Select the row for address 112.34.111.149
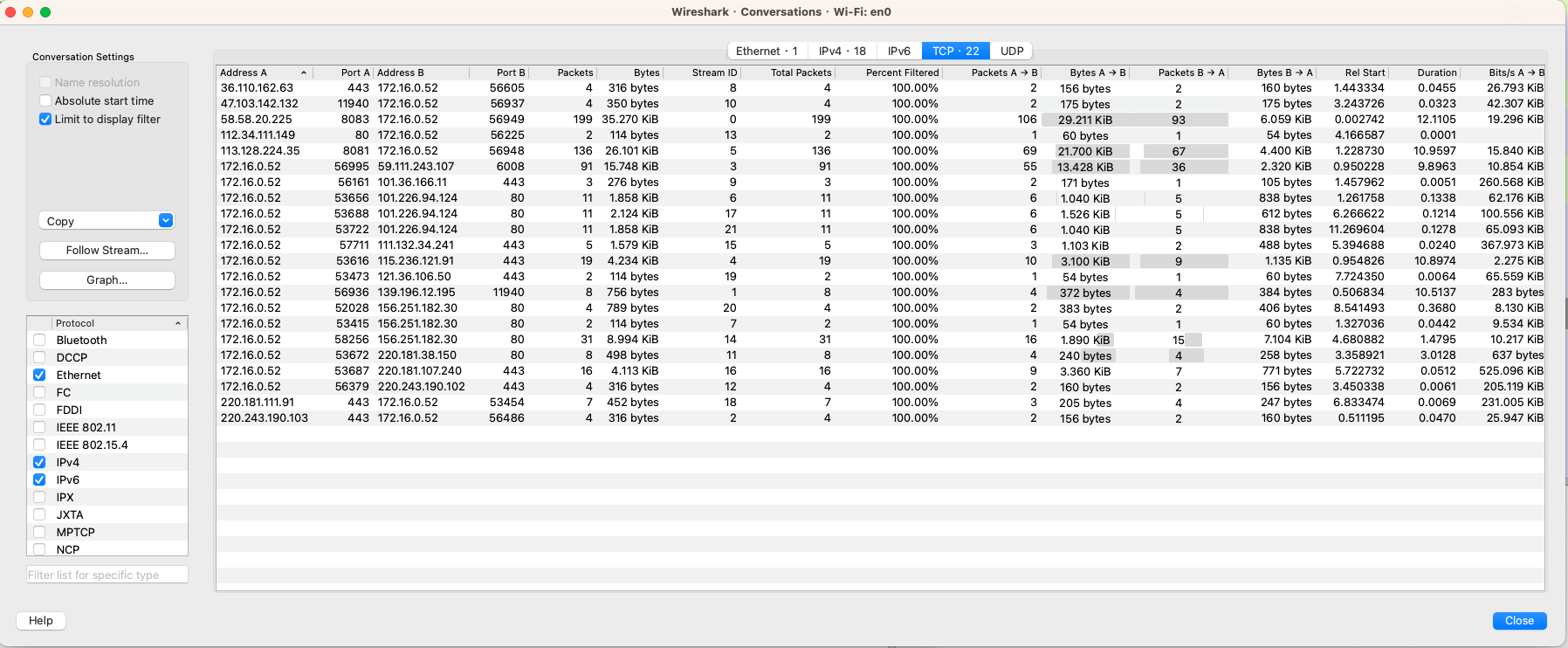The height and width of the screenshot is (648, 1568). tap(880, 134)
